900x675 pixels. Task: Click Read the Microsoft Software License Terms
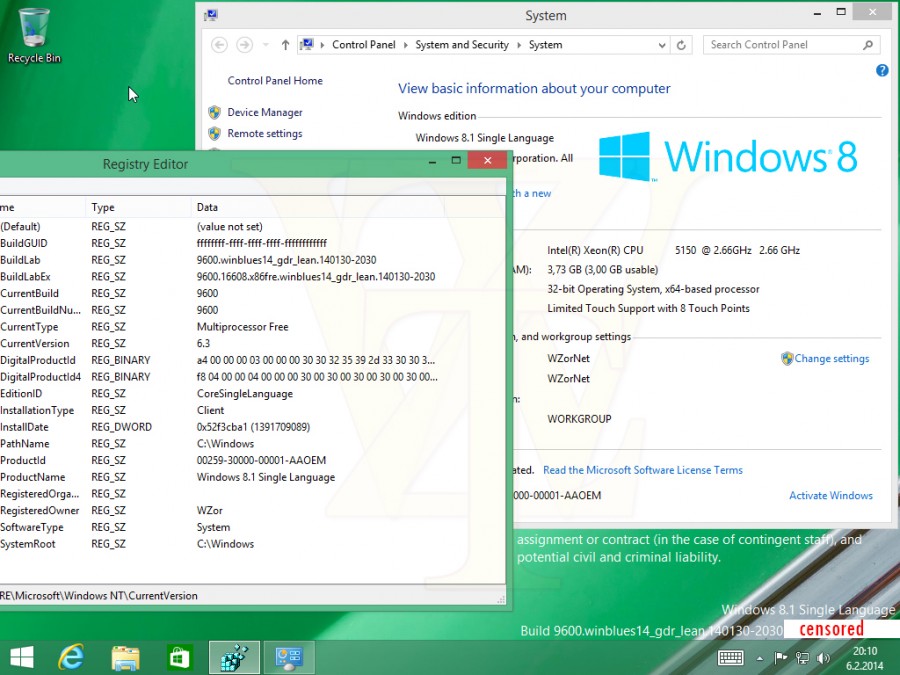[643, 470]
